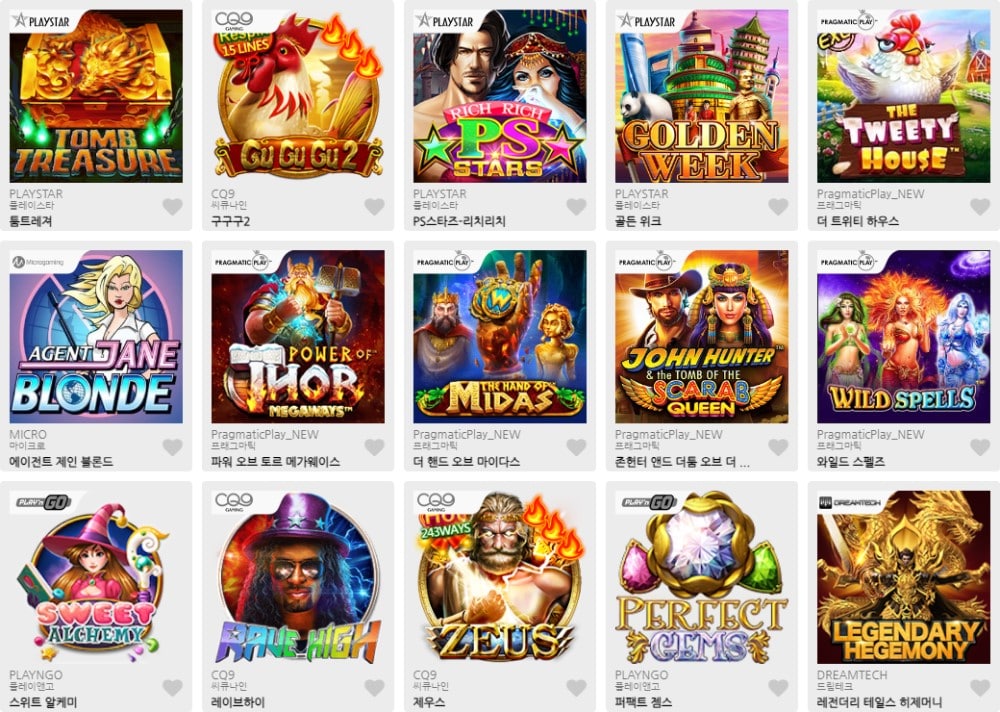Favorite the Tomb Treasure game with heart

[172, 207]
